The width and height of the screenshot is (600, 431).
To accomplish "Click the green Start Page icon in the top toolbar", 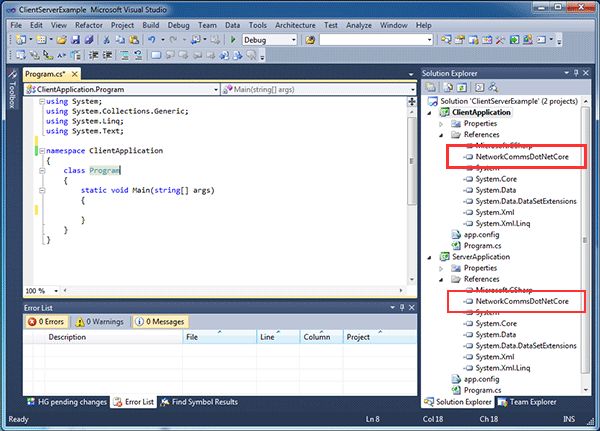I will coord(514,40).
